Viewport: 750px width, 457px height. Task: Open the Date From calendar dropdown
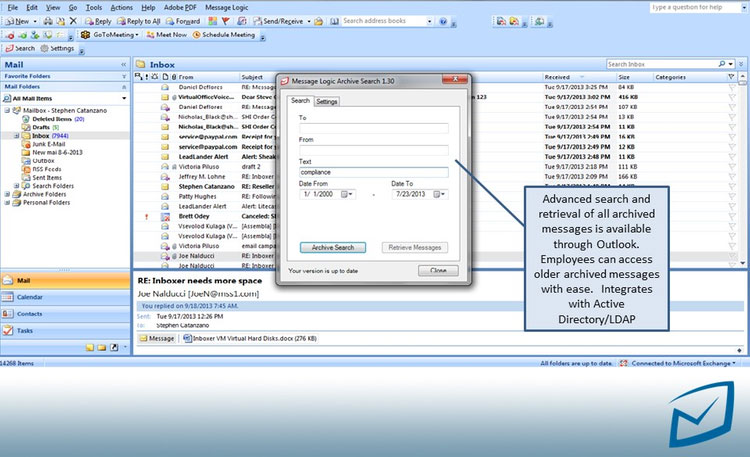click(348, 194)
